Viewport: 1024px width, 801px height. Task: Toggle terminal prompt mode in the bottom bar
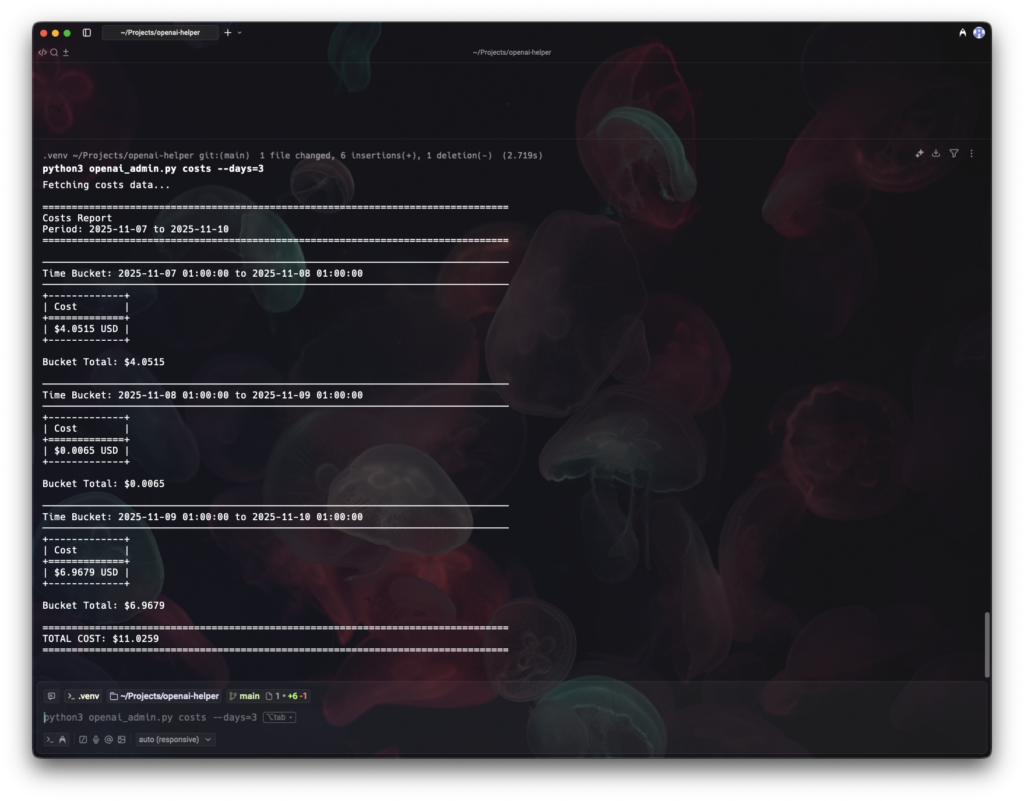[48, 739]
